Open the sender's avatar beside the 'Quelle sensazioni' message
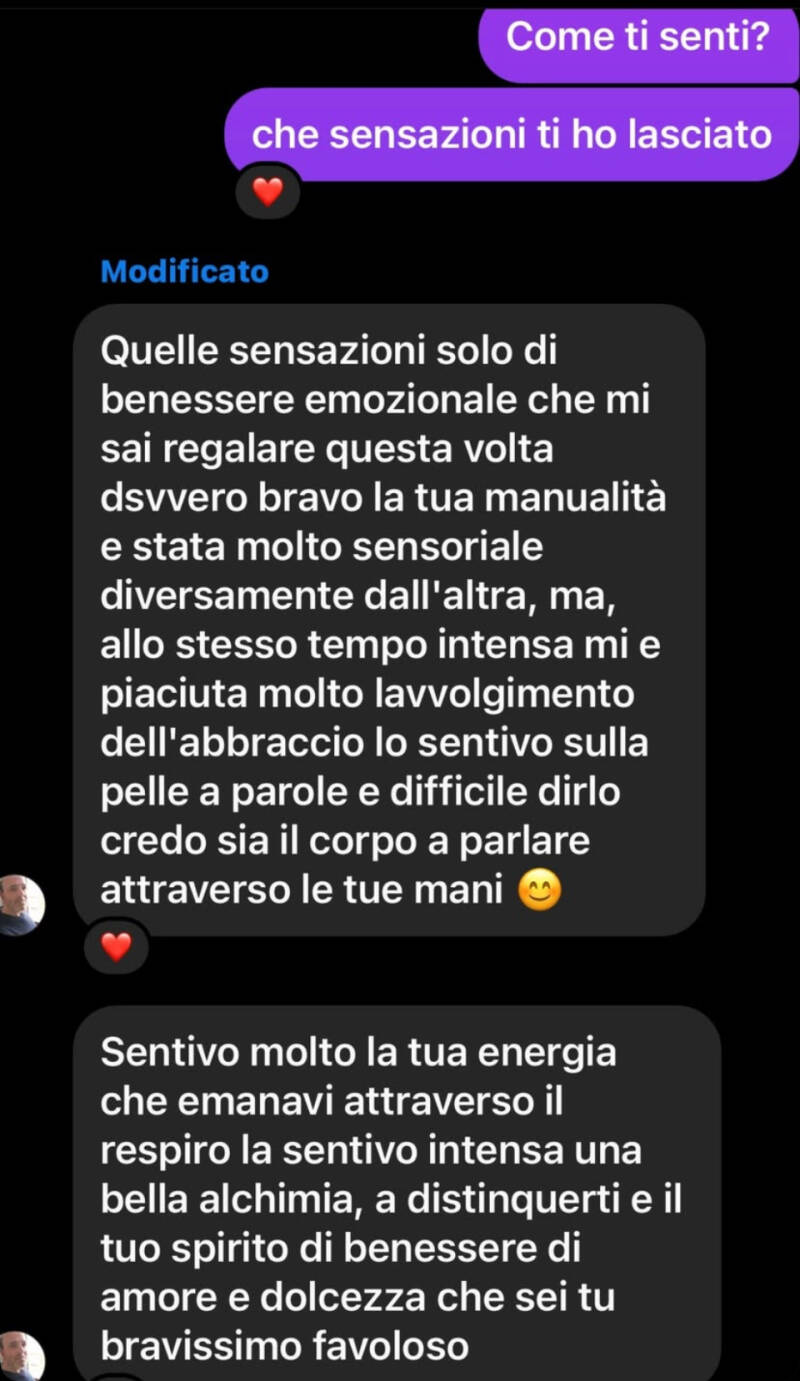The height and width of the screenshot is (1381, 800). pyautogui.click(x=21, y=906)
